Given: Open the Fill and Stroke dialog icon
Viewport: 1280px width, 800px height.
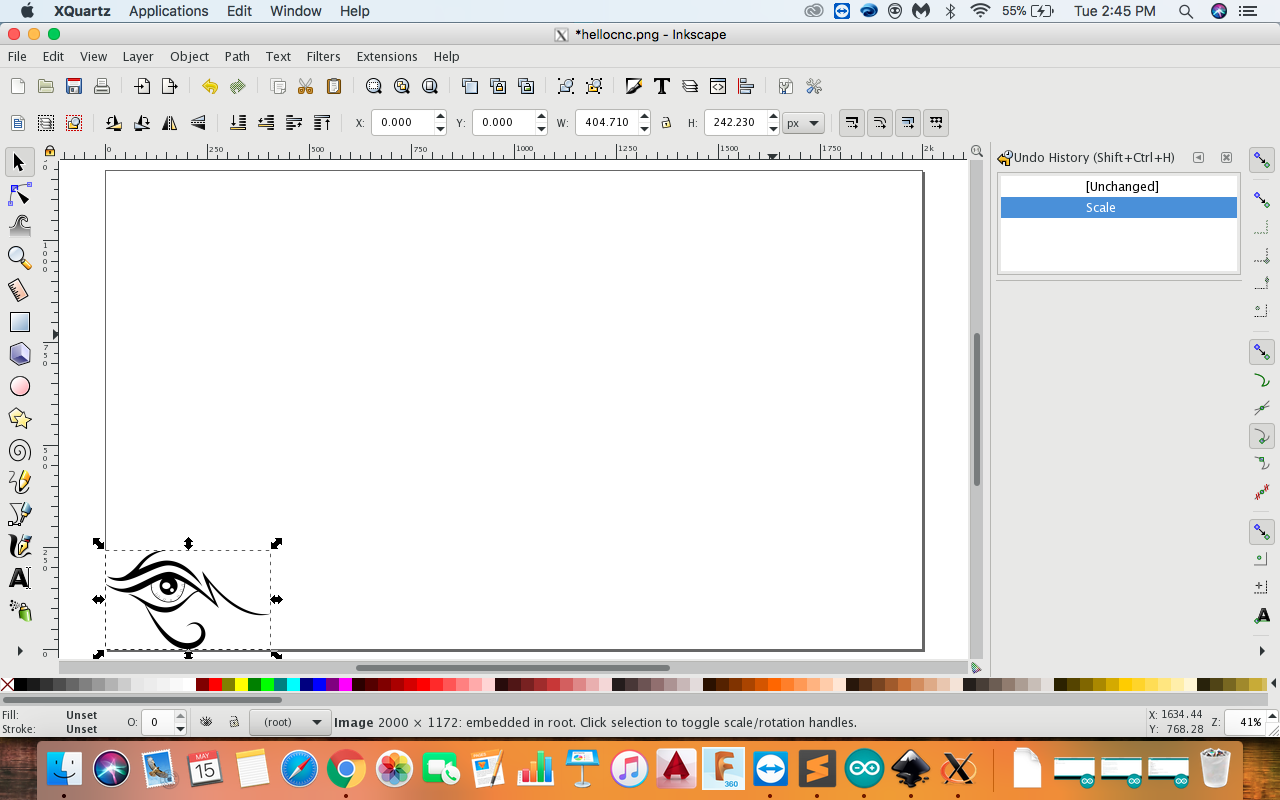Looking at the screenshot, I should (x=633, y=86).
